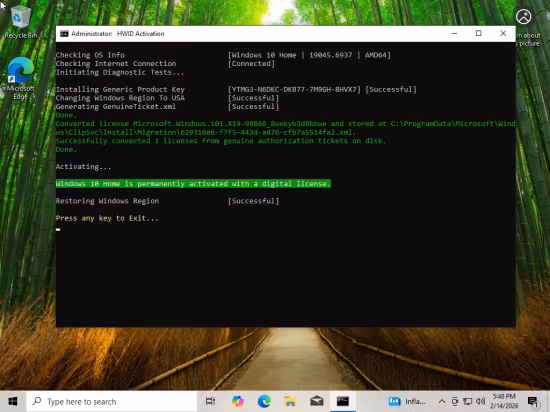Image resolution: width=550 pixels, height=412 pixels.
Task: Click the 'Generating GenuineTicket.xml' line
Action: pyautogui.click(x=116, y=107)
